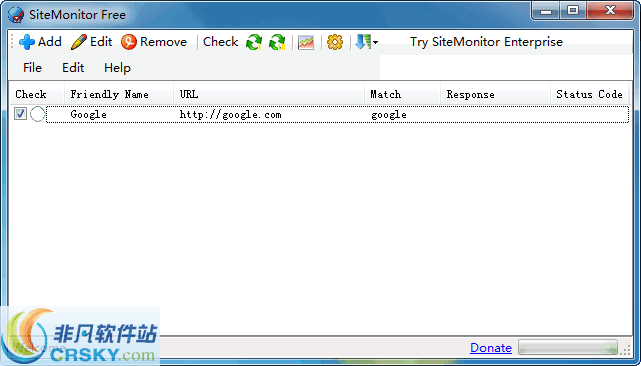Open the Edit menu

coord(73,68)
